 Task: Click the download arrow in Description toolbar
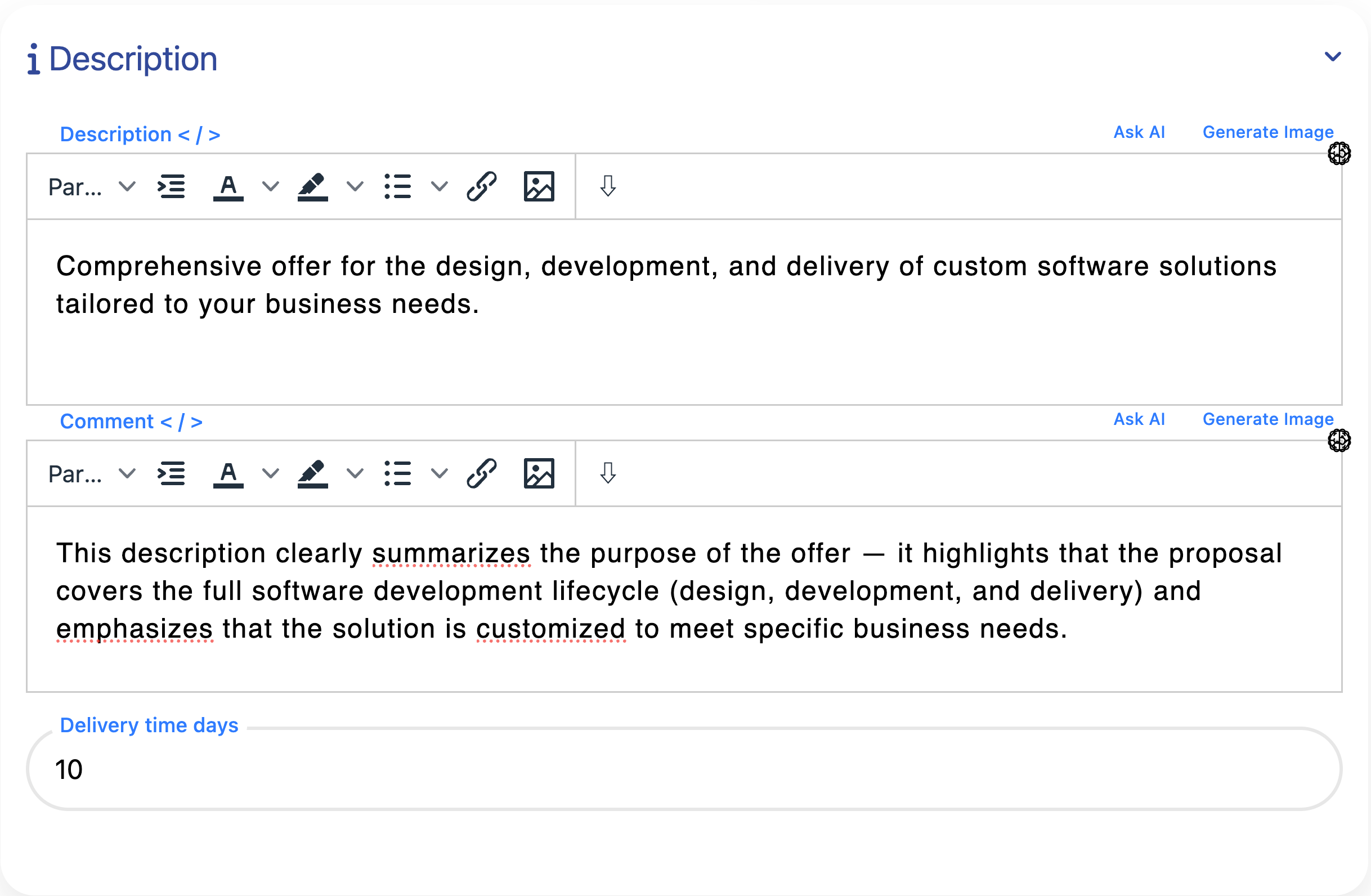608,186
